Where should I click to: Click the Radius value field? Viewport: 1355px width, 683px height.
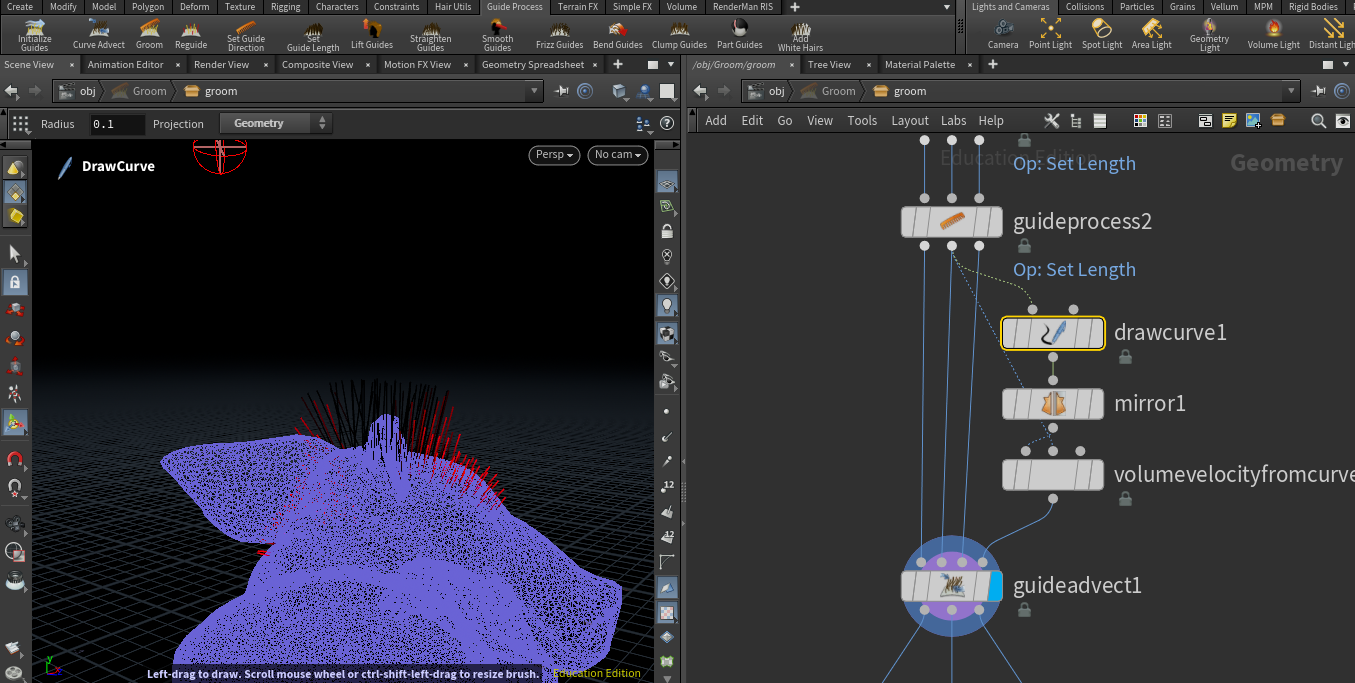click(x=116, y=124)
